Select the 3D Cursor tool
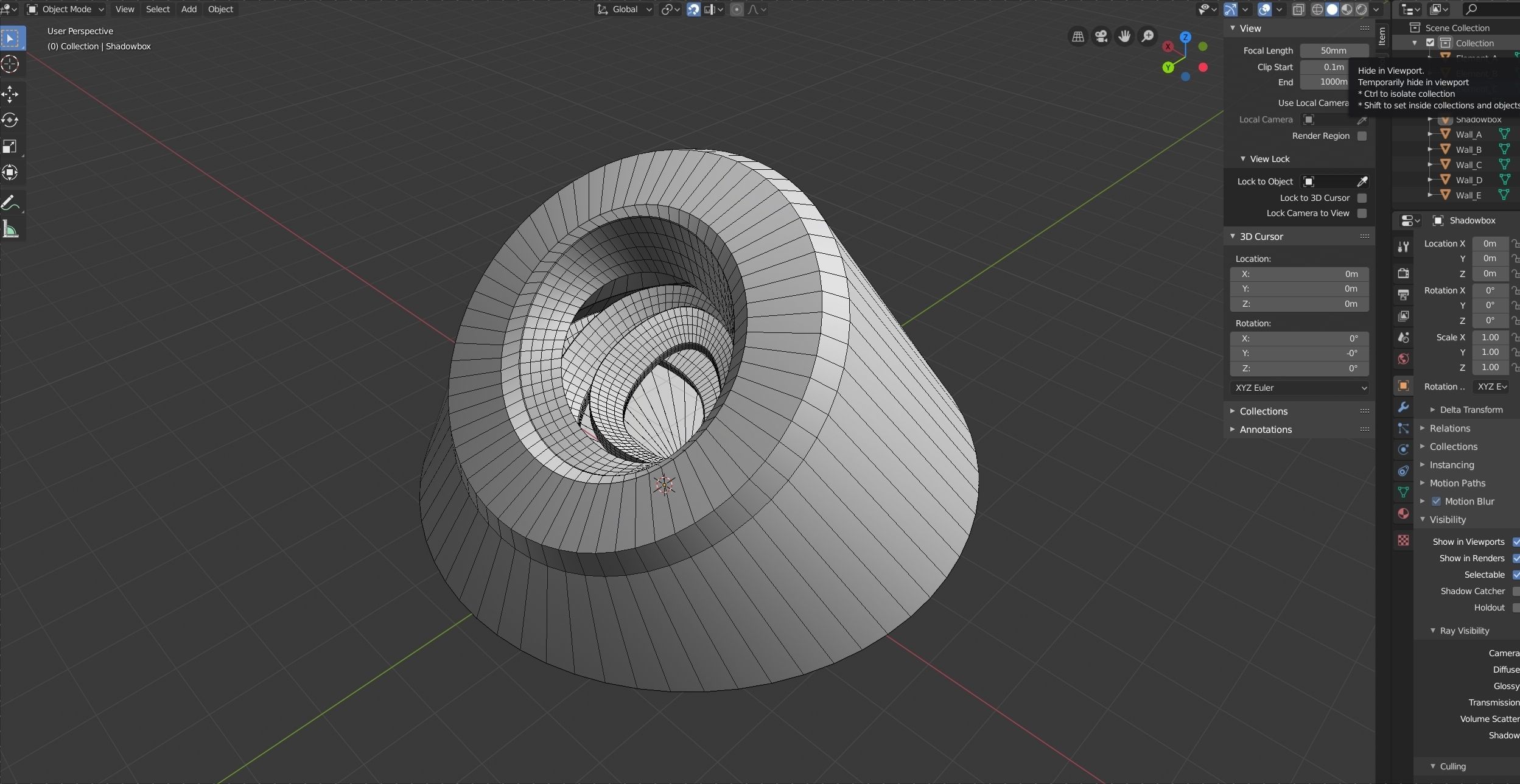The image size is (1520, 784). tap(11, 65)
